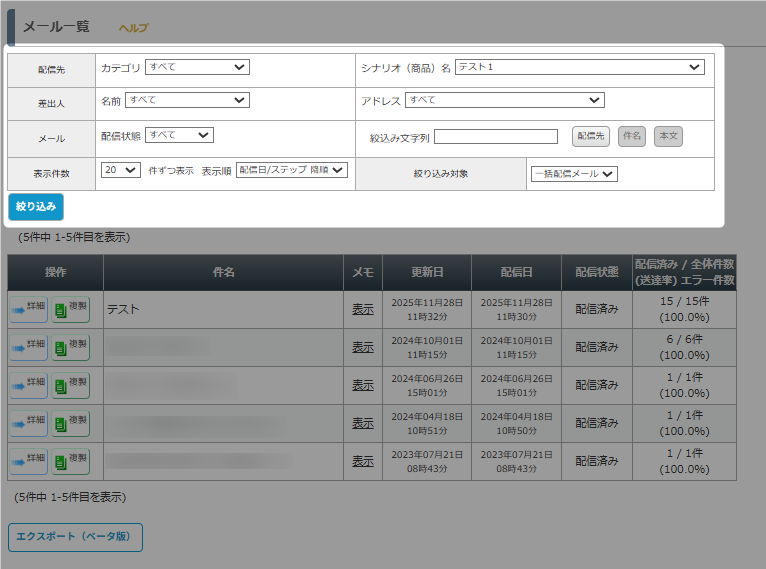Viewport: 766px width, 569px height.
Task: Click the 絞込み文字列 text field
Action: click(495, 137)
